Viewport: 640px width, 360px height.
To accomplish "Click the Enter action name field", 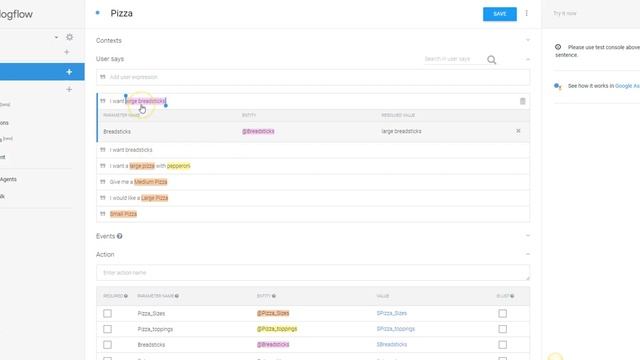I will [313, 273].
